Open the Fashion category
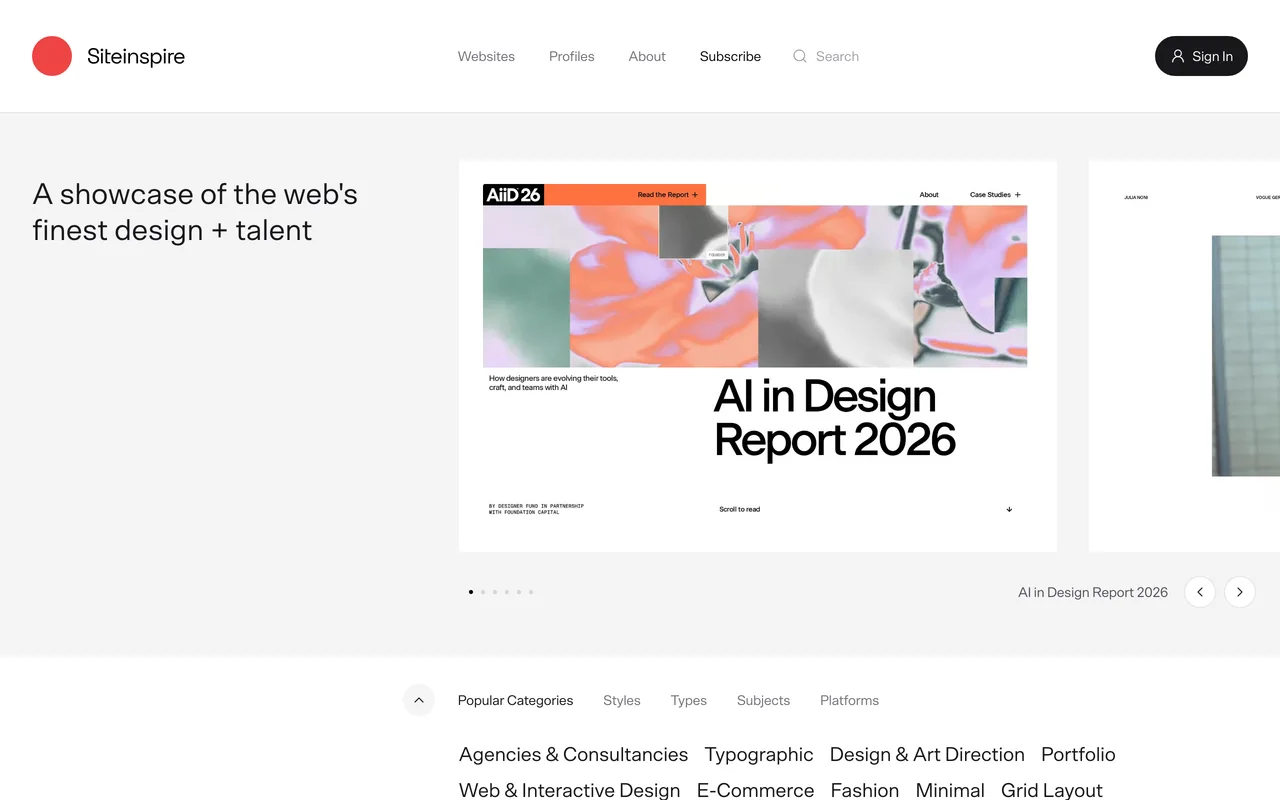The image size is (1280, 800). pos(865,790)
